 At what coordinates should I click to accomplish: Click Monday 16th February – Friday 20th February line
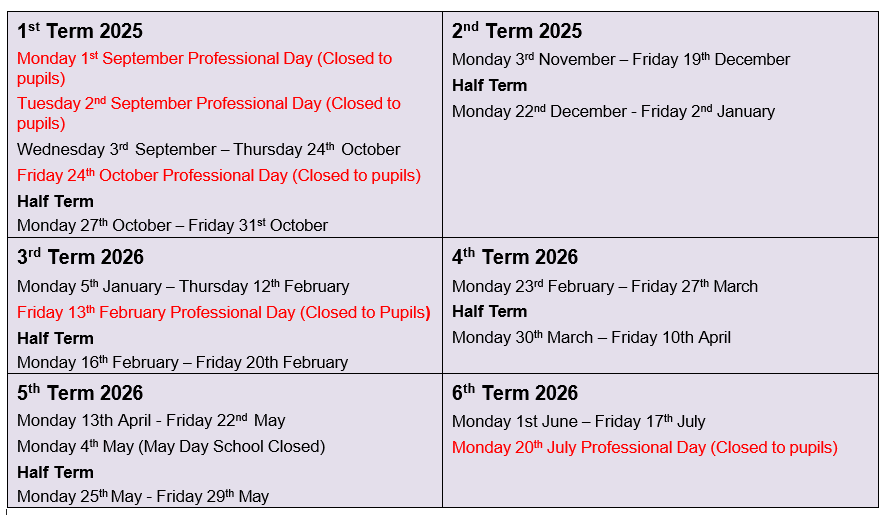coord(182,363)
